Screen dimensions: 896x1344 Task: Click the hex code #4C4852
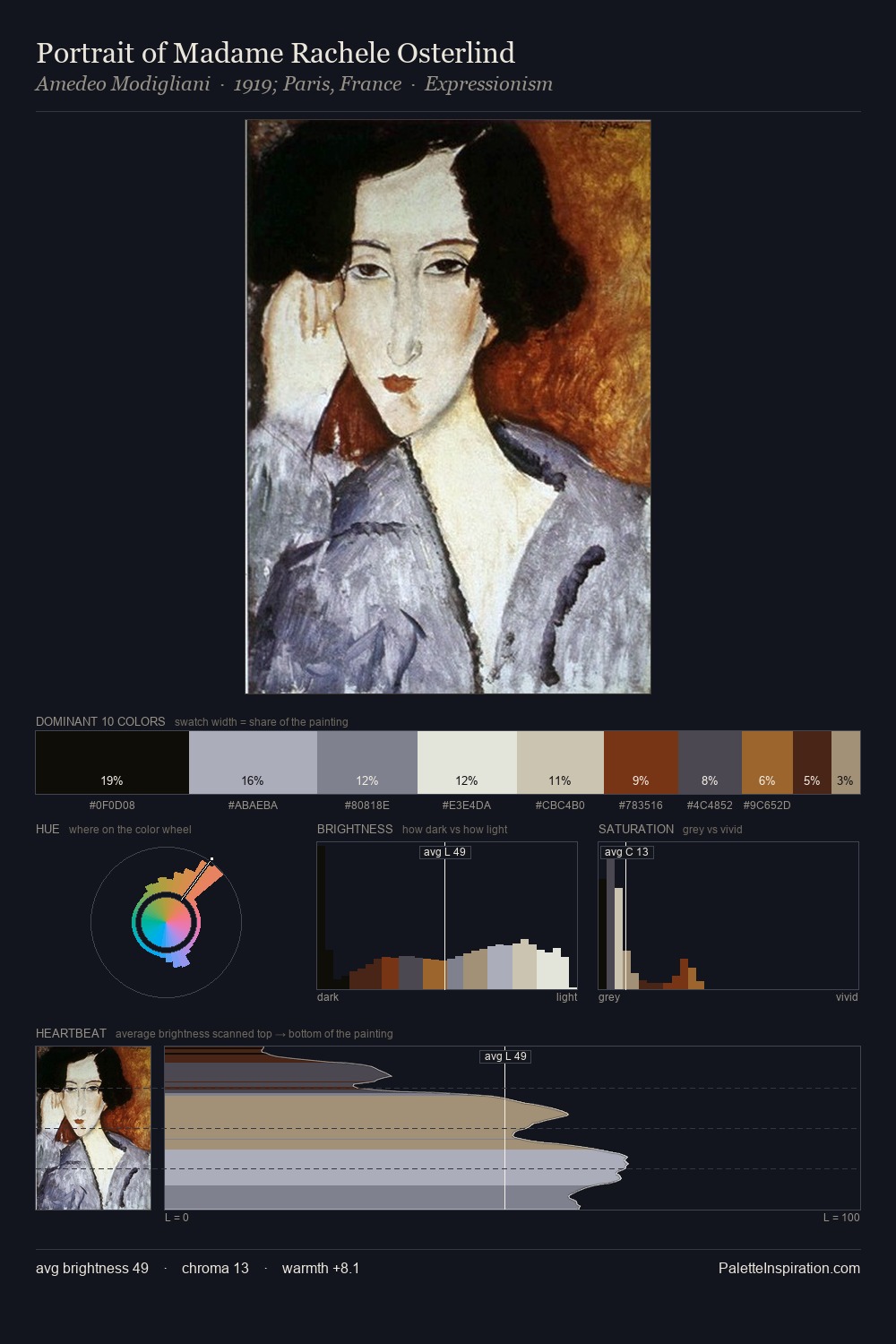pyautogui.click(x=710, y=806)
